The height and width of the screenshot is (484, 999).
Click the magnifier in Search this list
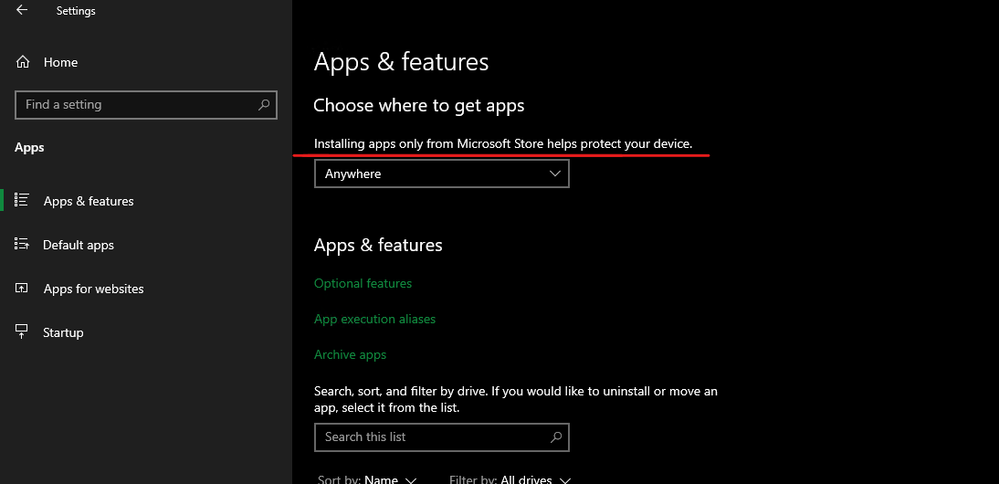click(x=556, y=437)
